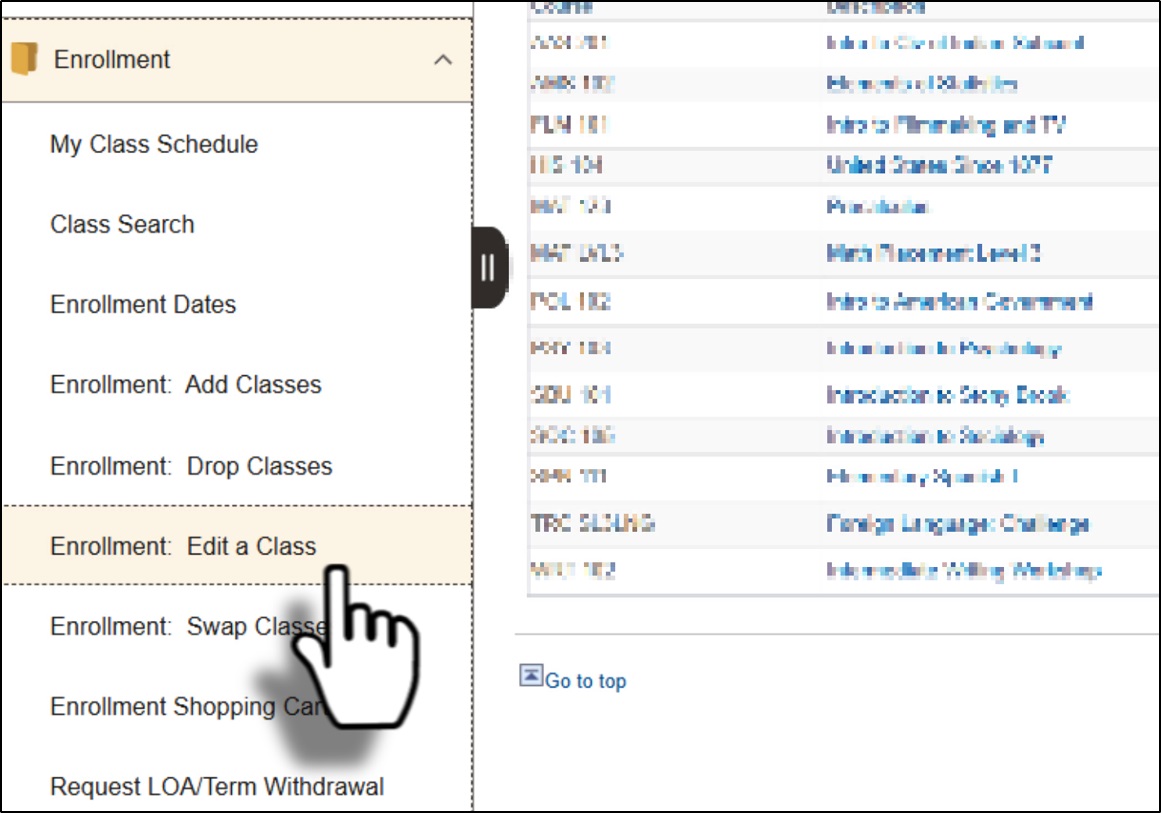Click the Foreign Language Challenge link
The width and height of the screenshot is (1161, 813).
click(x=957, y=523)
